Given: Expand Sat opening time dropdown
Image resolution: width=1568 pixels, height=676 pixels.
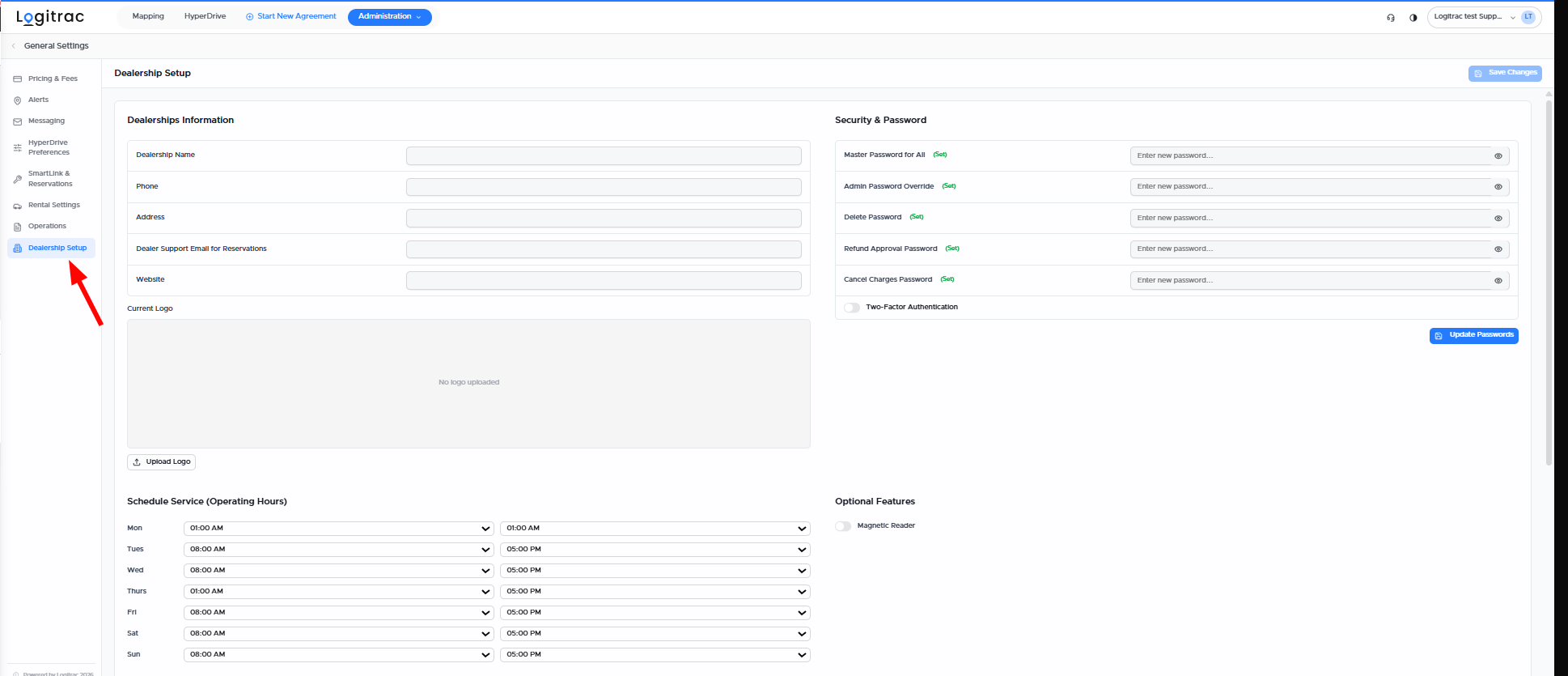Looking at the screenshot, I should [339, 634].
